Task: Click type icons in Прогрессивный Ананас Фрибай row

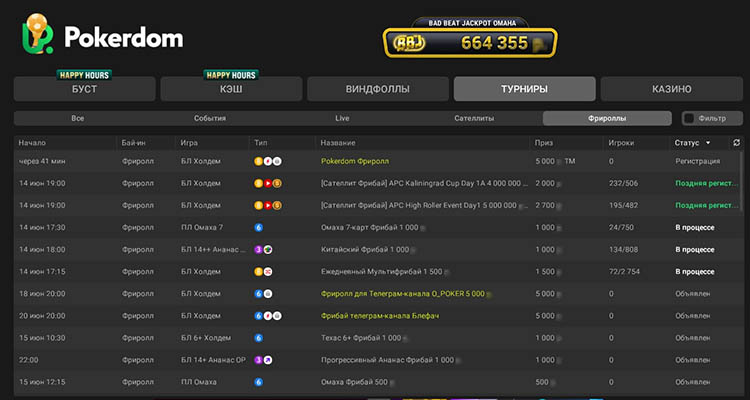Action: 263,360
